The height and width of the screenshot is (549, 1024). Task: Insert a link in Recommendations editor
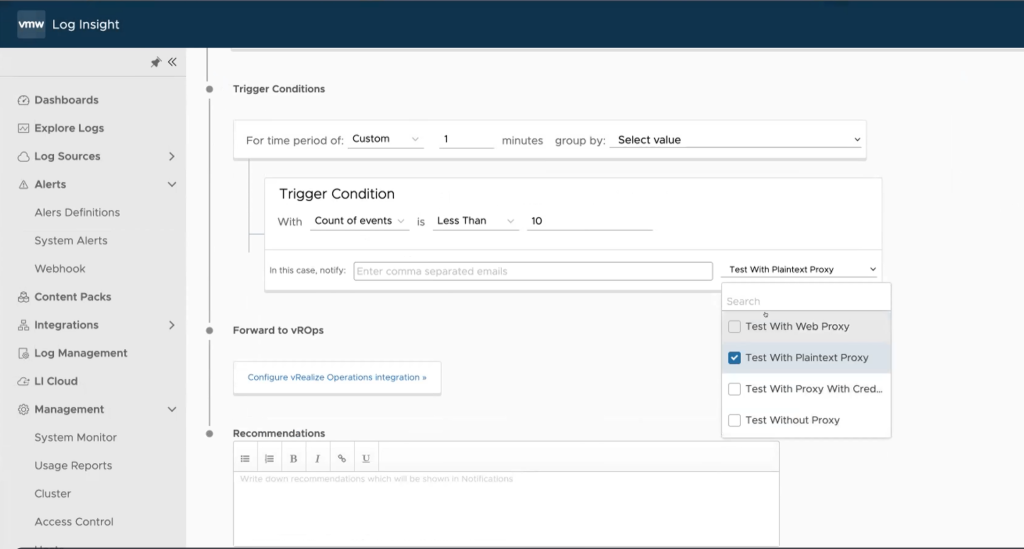(342, 458)
